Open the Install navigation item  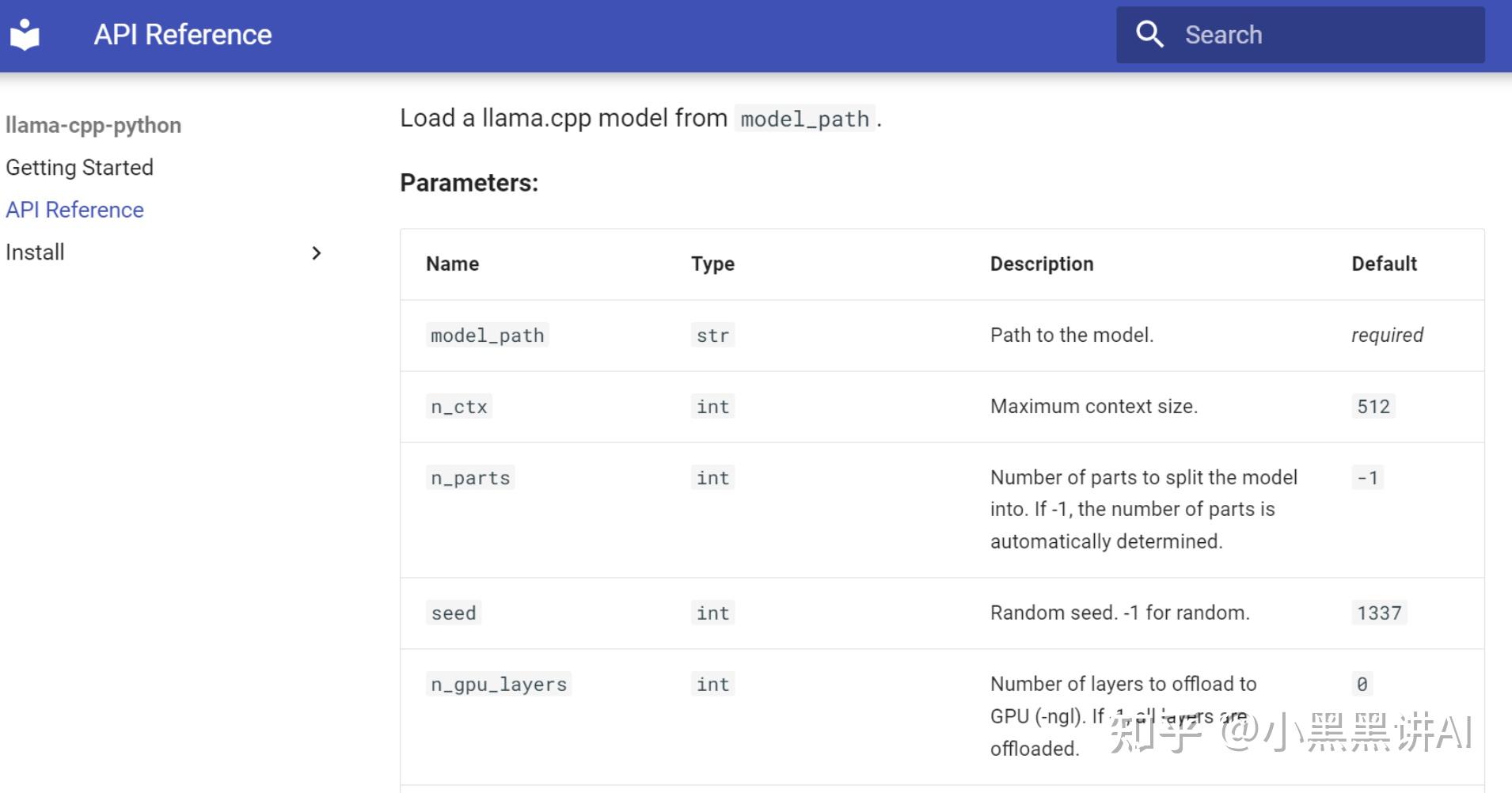pyautogui.click(x=35, y=252)
